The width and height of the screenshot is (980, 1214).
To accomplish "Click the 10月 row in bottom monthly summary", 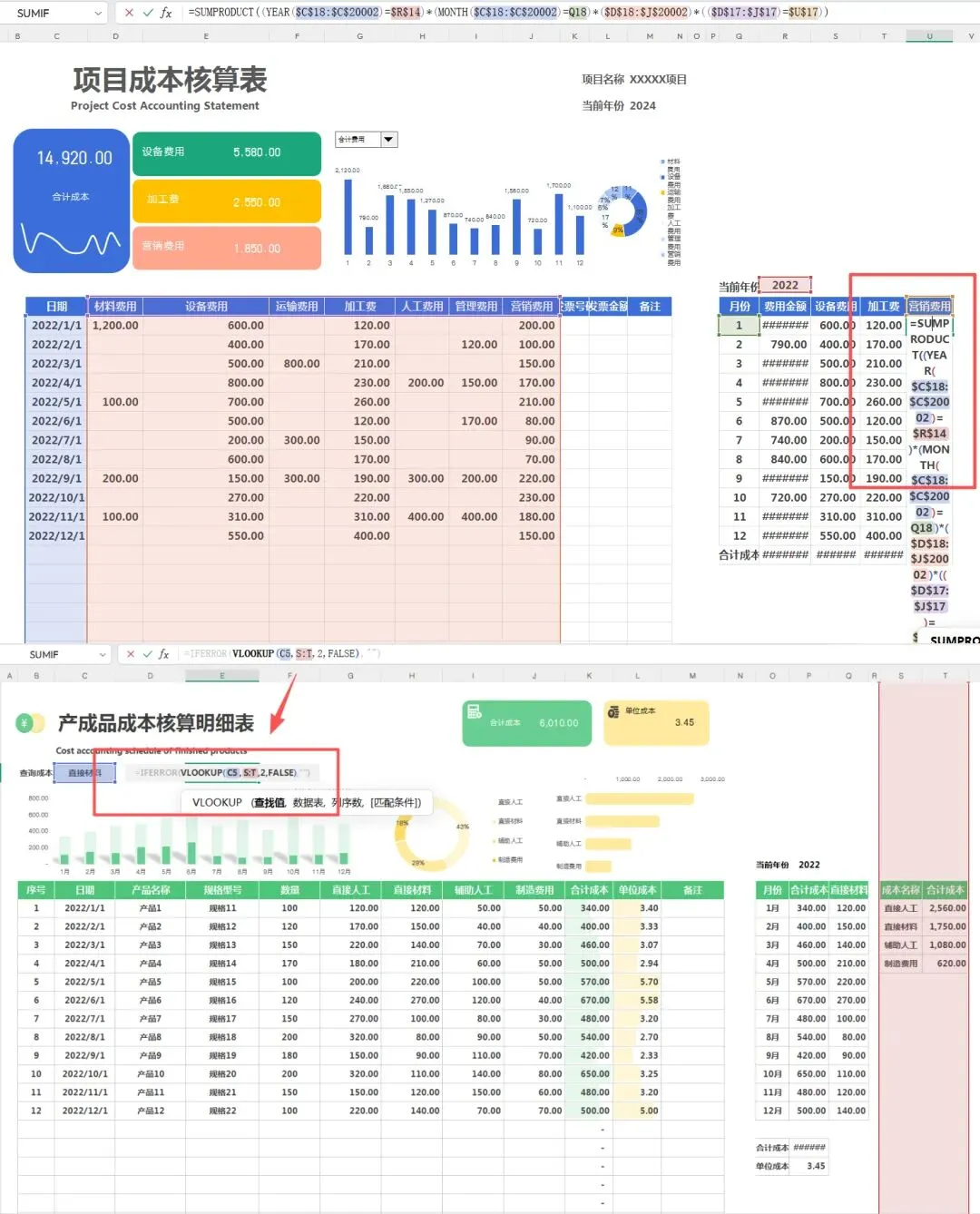I will pyautogui.click(x=812, y=1074).
